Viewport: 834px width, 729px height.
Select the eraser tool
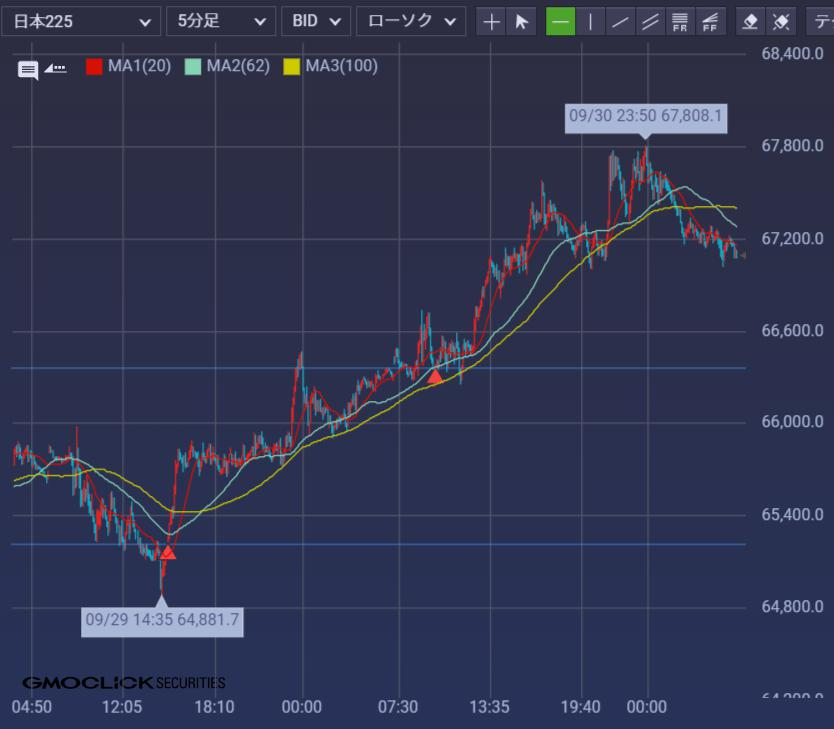click(x=750, y=22)
